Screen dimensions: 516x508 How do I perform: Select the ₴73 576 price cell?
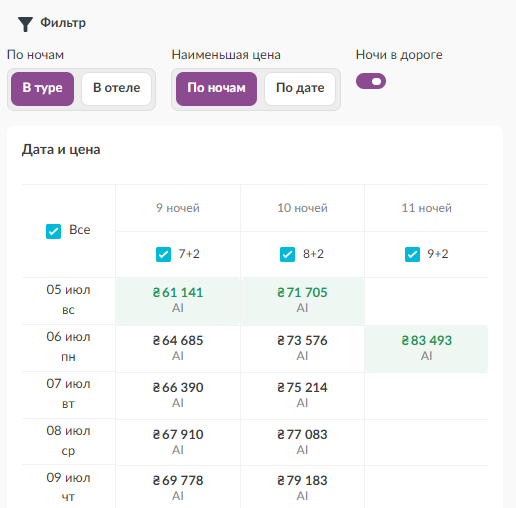pos(302,349)
